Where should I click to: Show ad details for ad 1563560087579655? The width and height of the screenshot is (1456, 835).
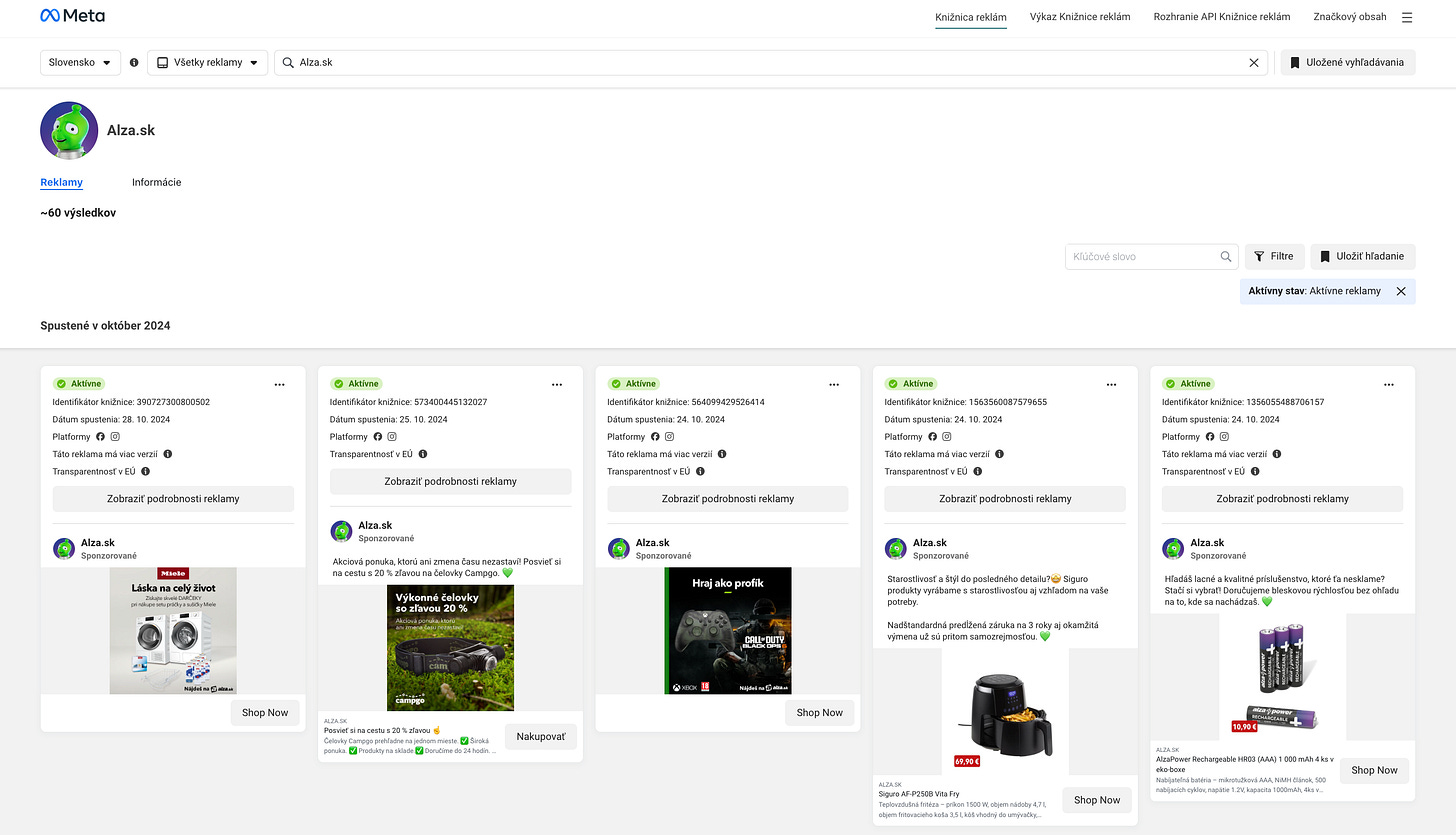tap(1005, 499)
